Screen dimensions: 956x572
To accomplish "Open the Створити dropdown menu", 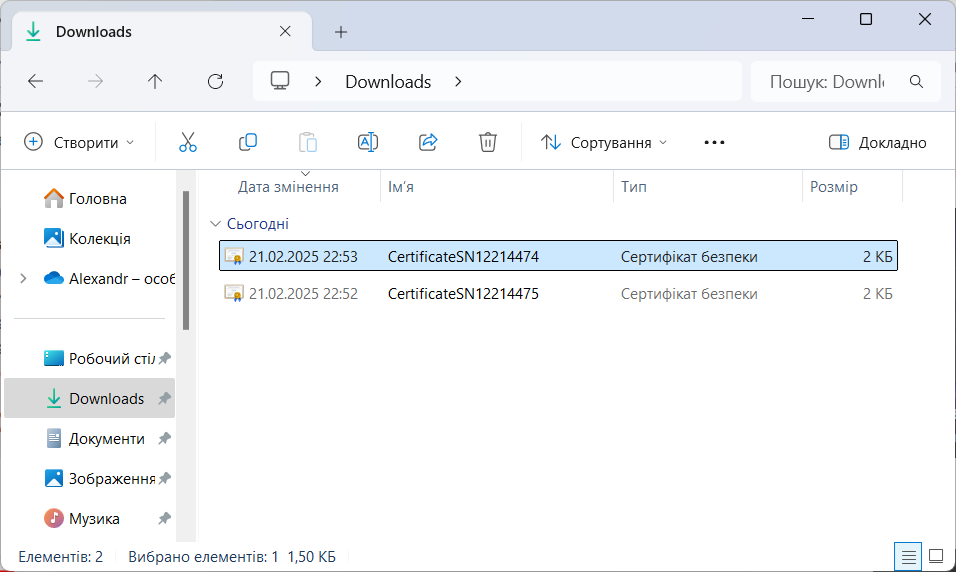I will point(79,143).
